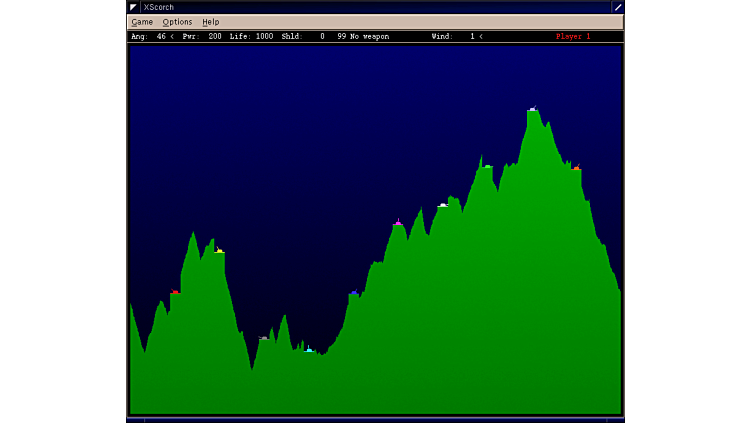Click the red Player 1 label
This screenshot has width=752, height=423.
tap(573, 37)
